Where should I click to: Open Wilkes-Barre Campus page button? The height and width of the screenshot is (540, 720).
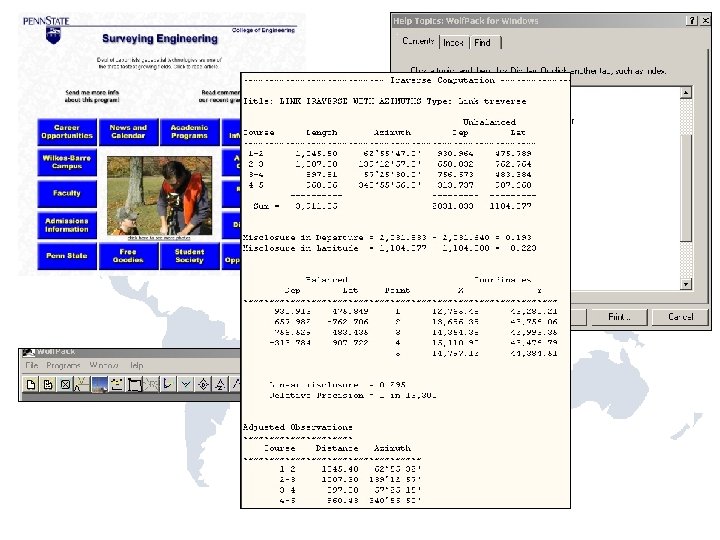(67, 162)
